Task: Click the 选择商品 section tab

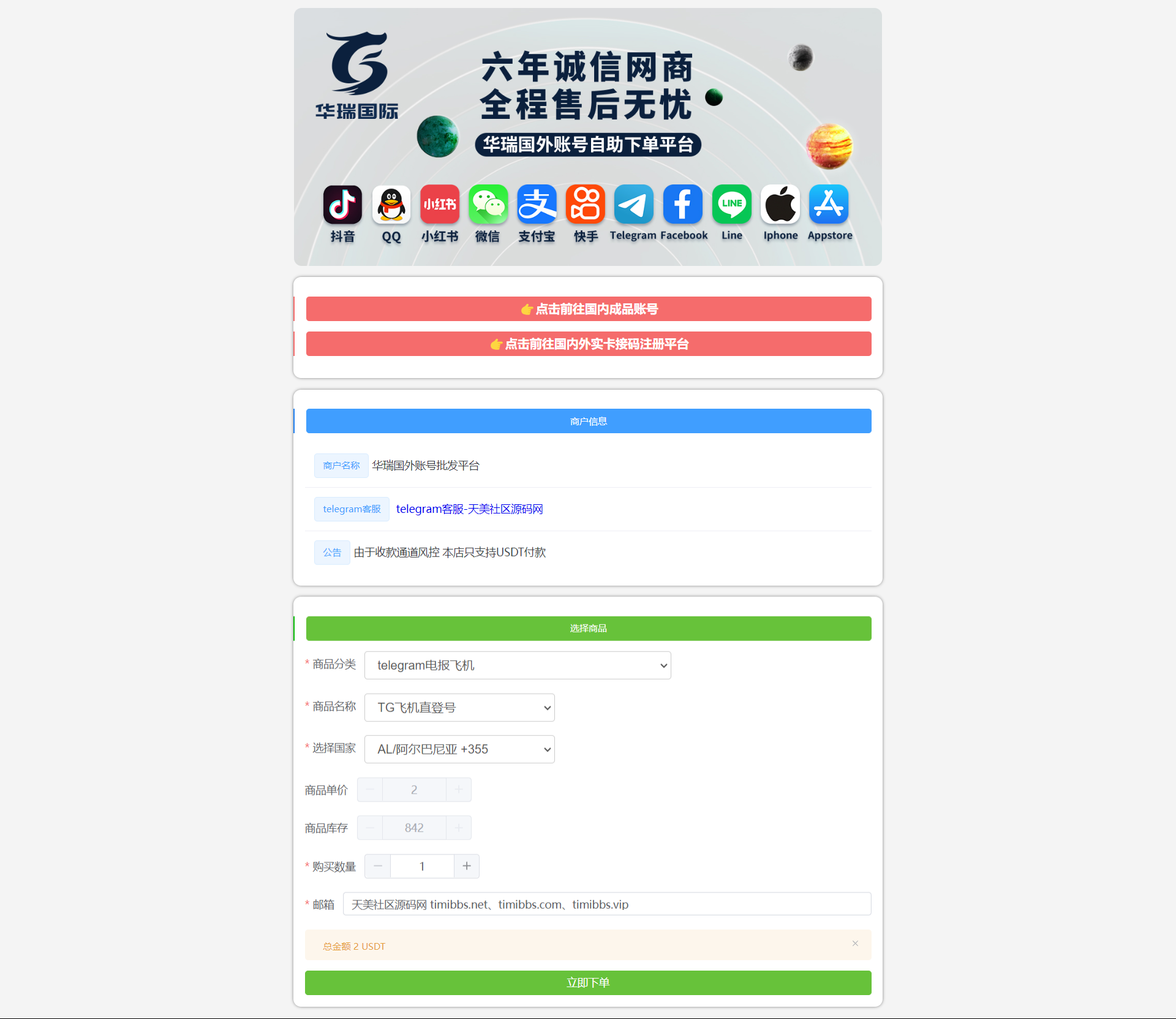Action: coord(588,627)
